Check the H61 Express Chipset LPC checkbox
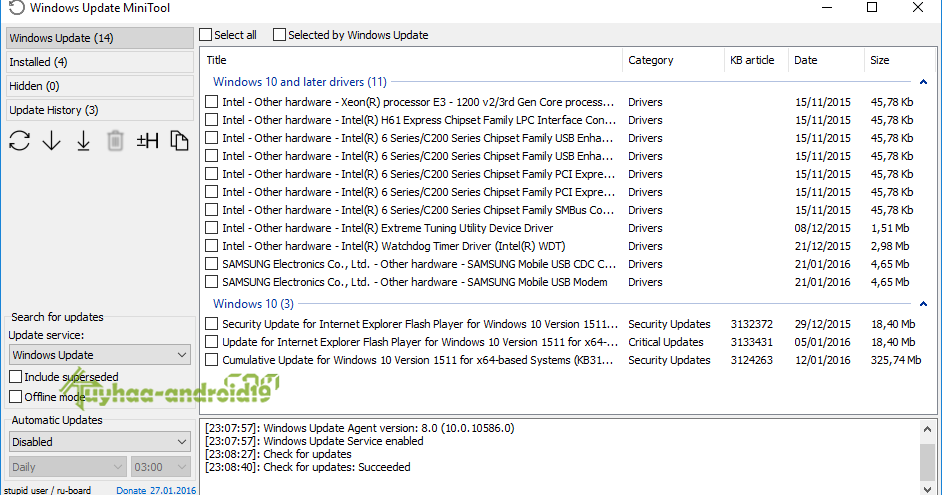Screen dimensions: 942x495 [x=211, y=120]
